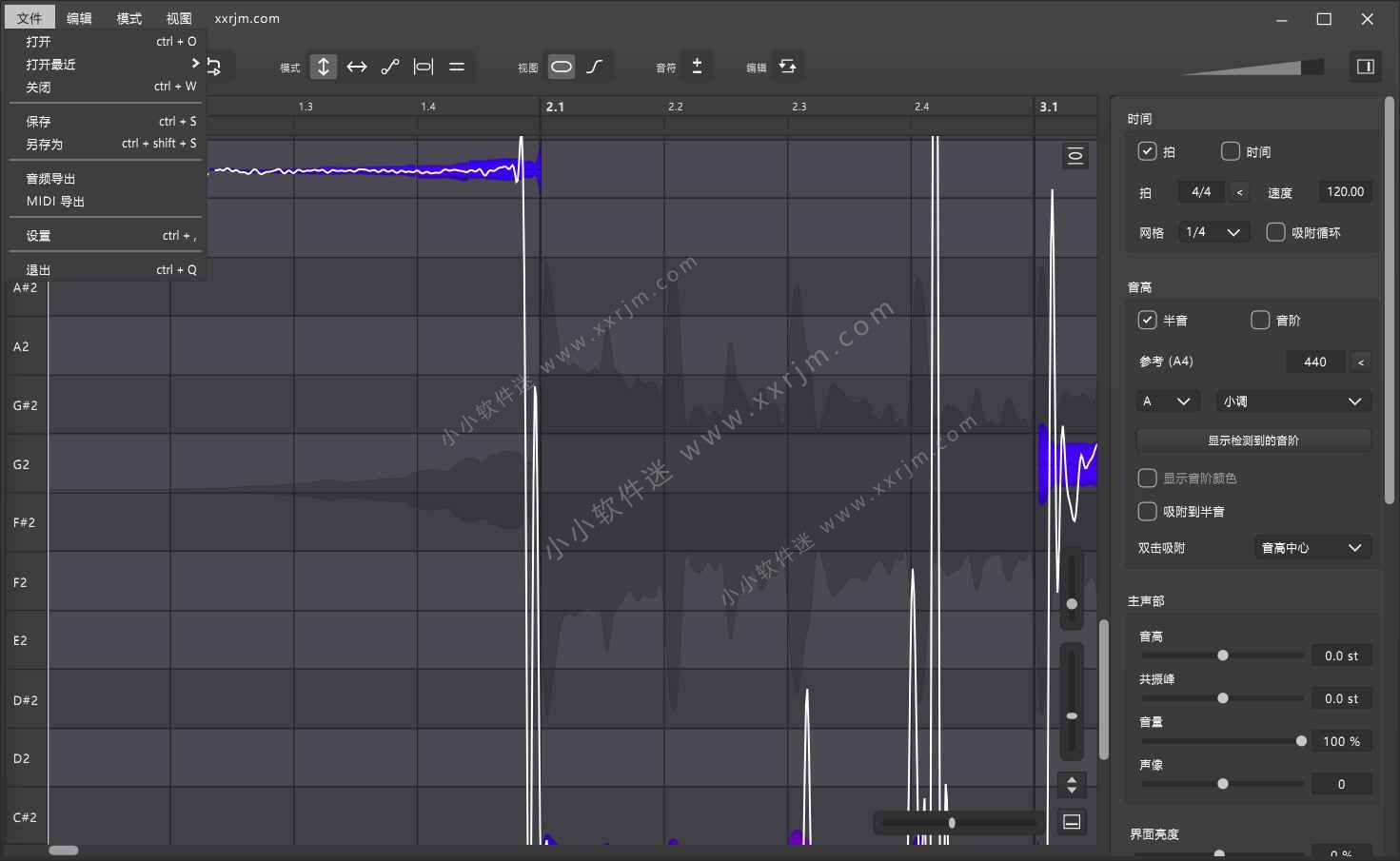Viewport: 1400px width, 861px height.
Task: Switch to the pitch curve view
Action: (595, 67)
